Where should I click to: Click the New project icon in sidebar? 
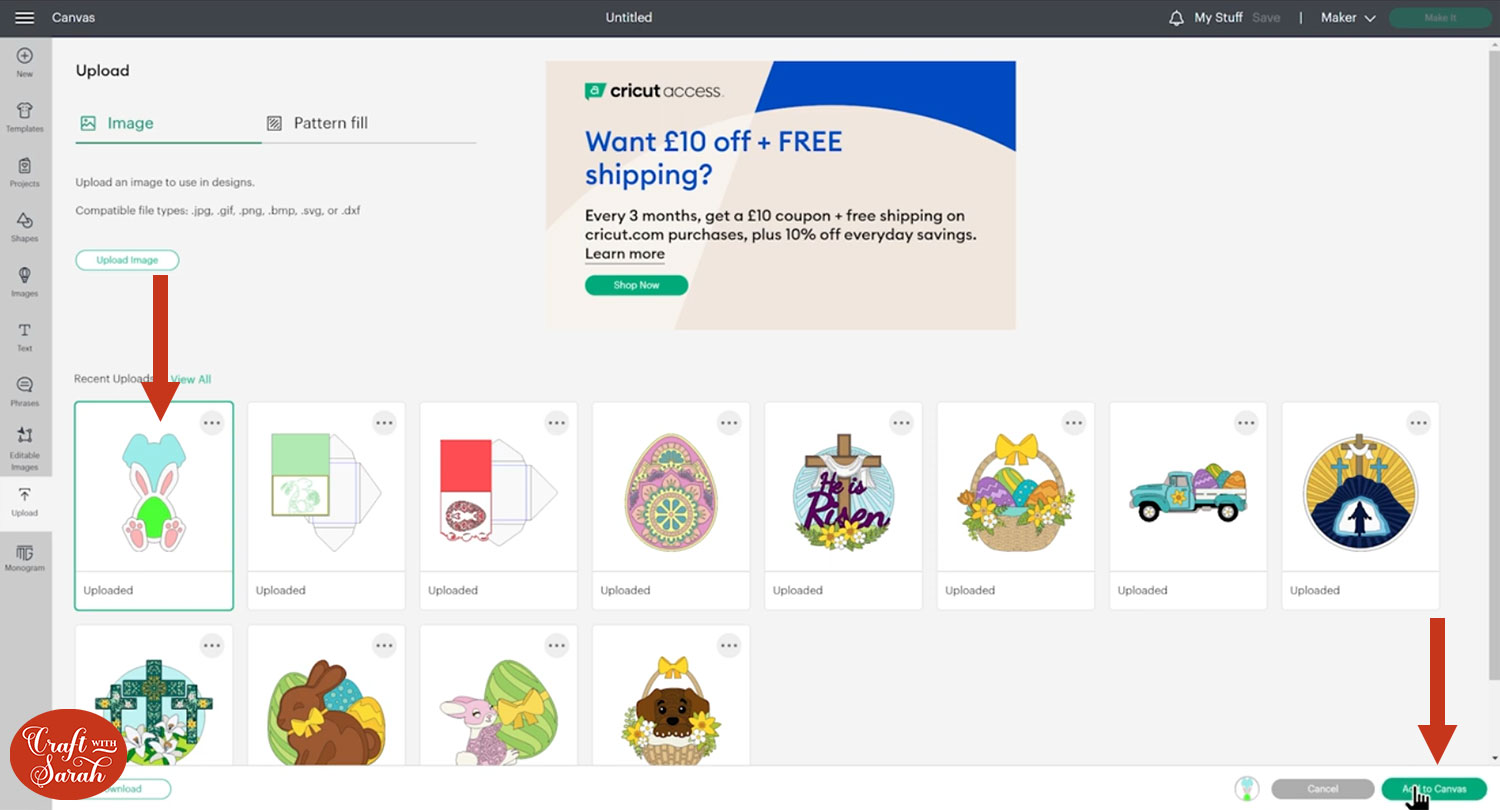click(25, 63)
